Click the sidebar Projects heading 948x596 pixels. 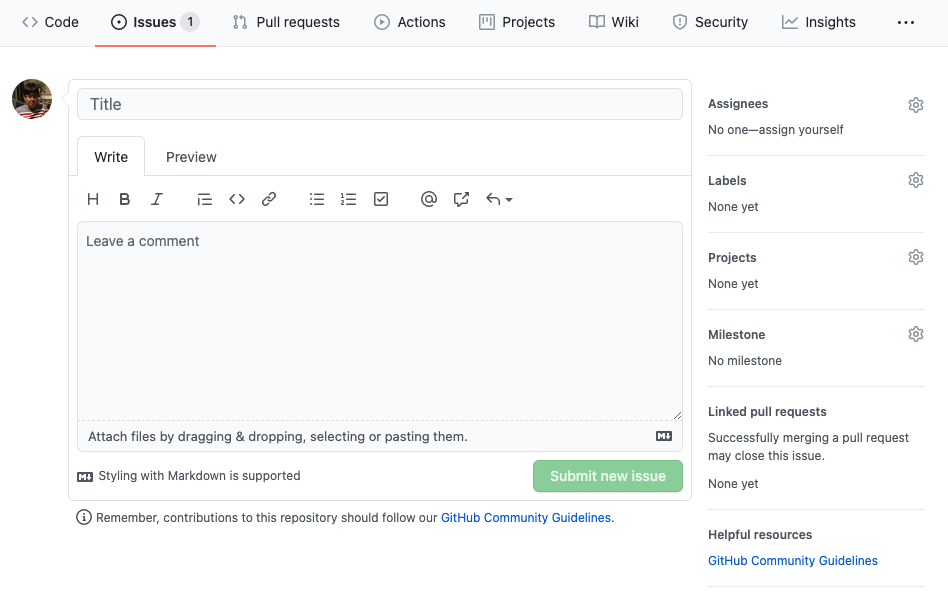732,258
